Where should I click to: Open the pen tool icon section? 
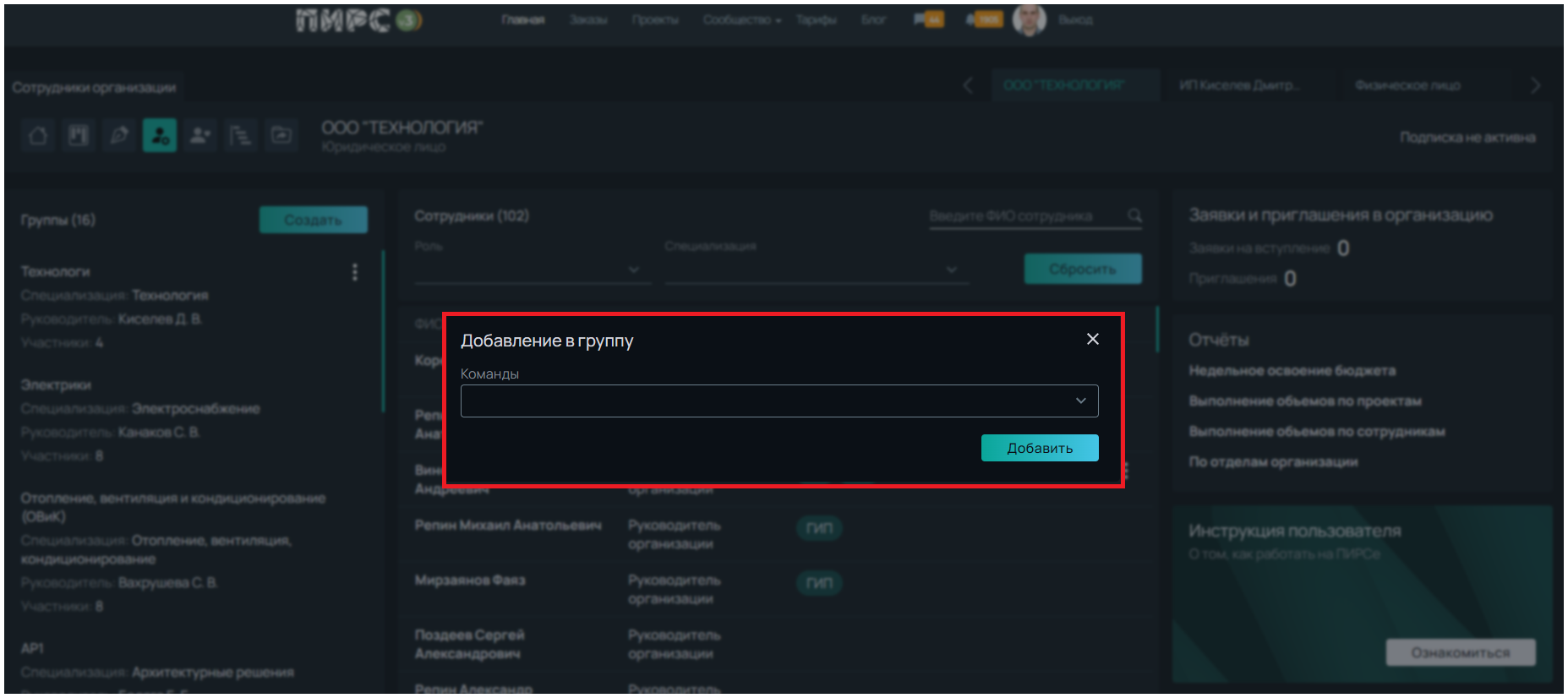(119, 135)
